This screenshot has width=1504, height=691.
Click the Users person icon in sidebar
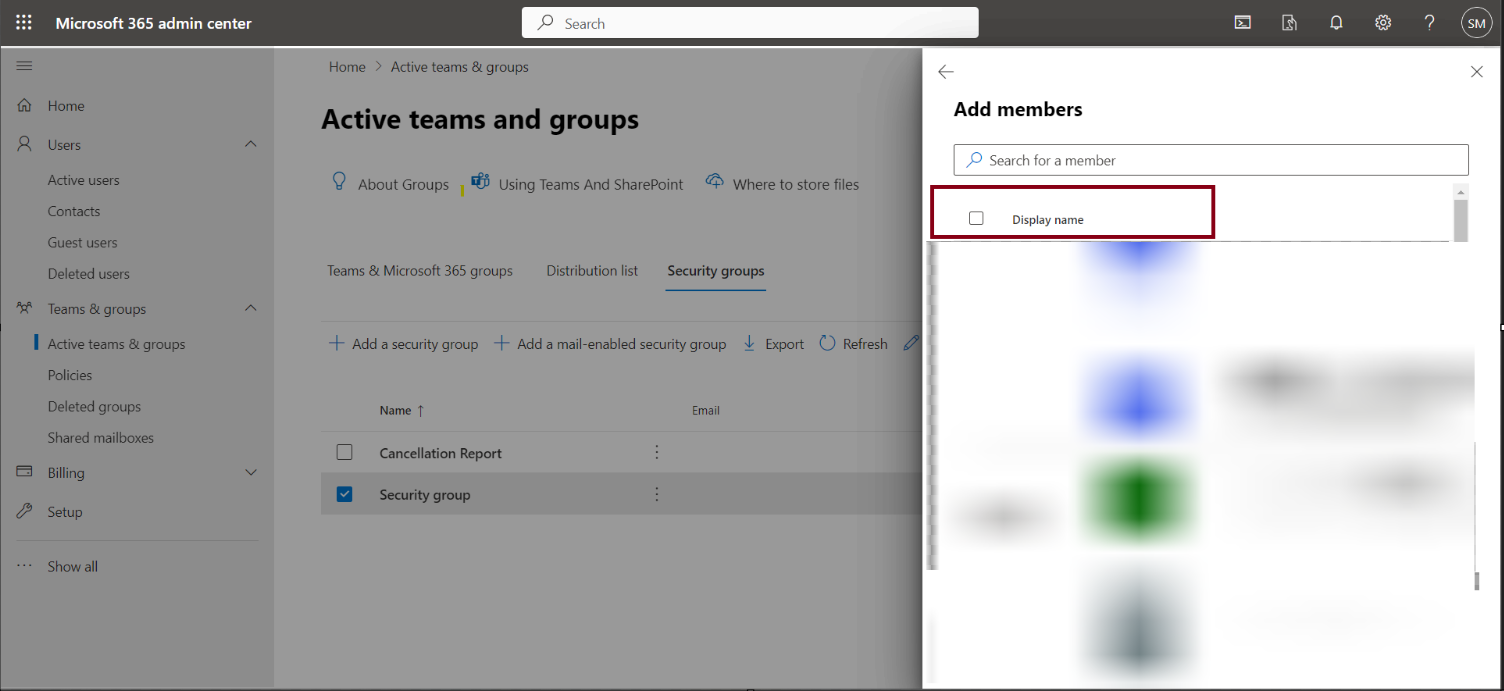click(x=25, y=144)
